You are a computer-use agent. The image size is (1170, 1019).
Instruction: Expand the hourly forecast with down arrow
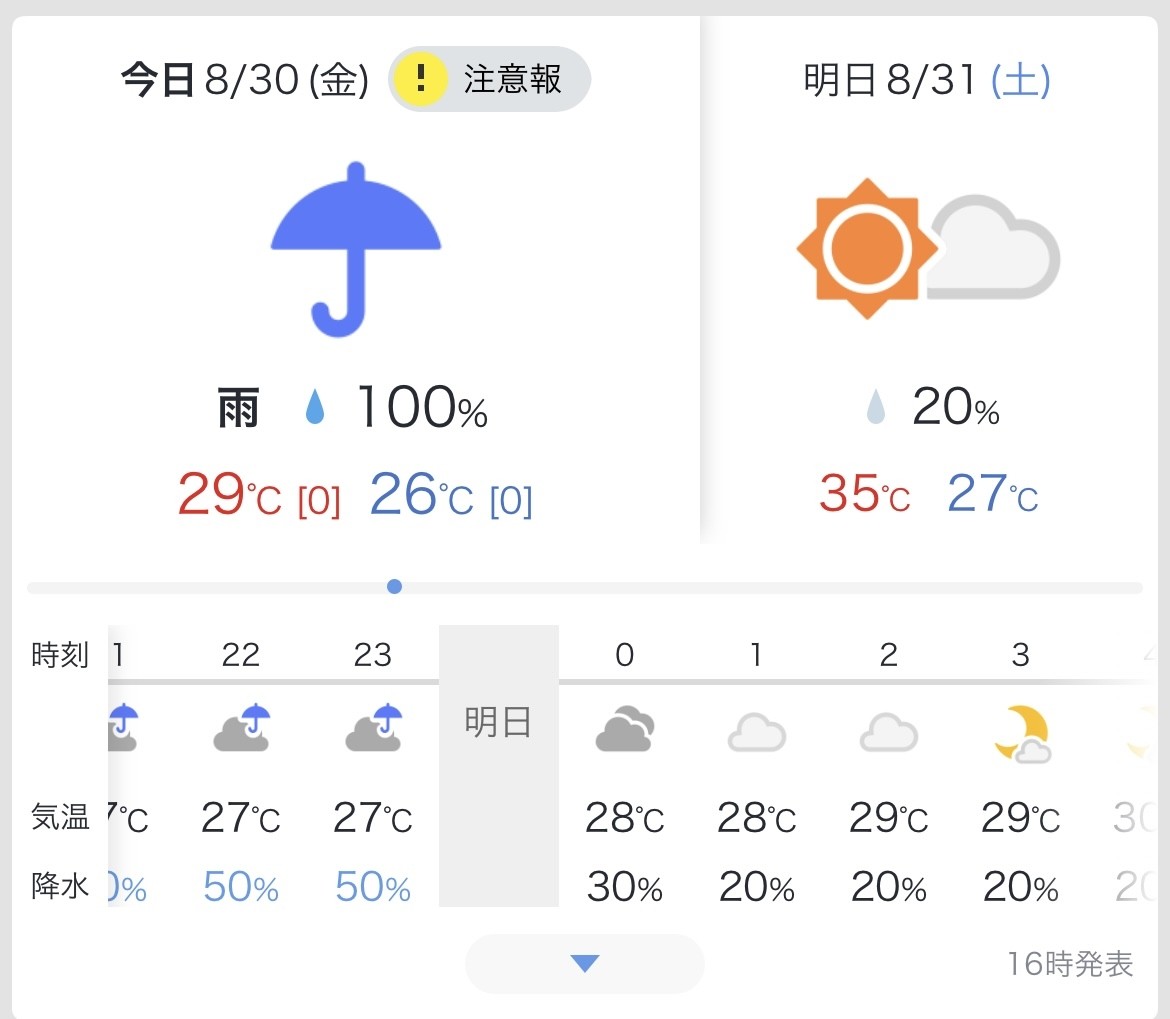[584, 963]
